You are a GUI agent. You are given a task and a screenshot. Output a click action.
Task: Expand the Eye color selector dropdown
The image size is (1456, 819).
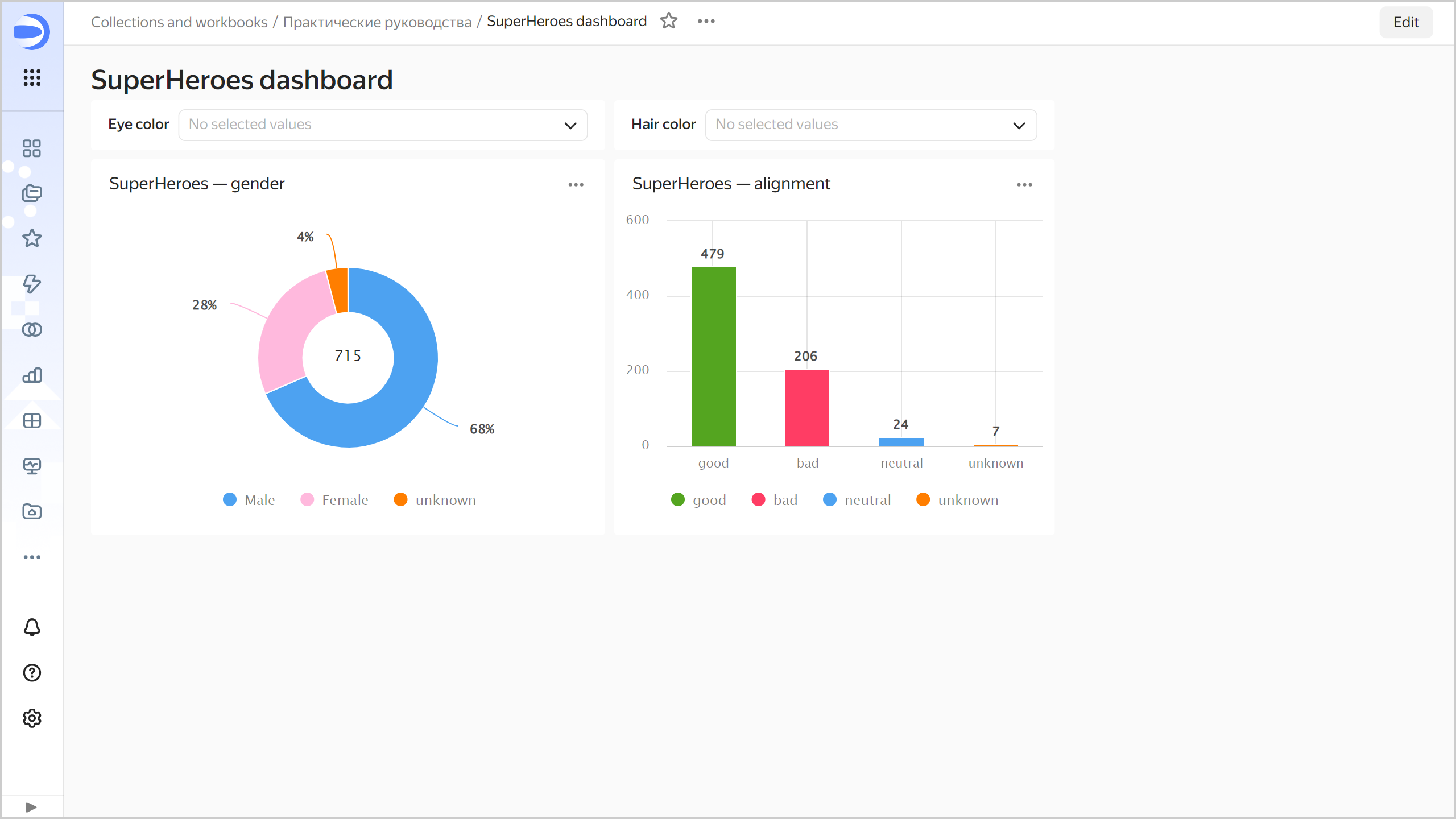point(383,125)
